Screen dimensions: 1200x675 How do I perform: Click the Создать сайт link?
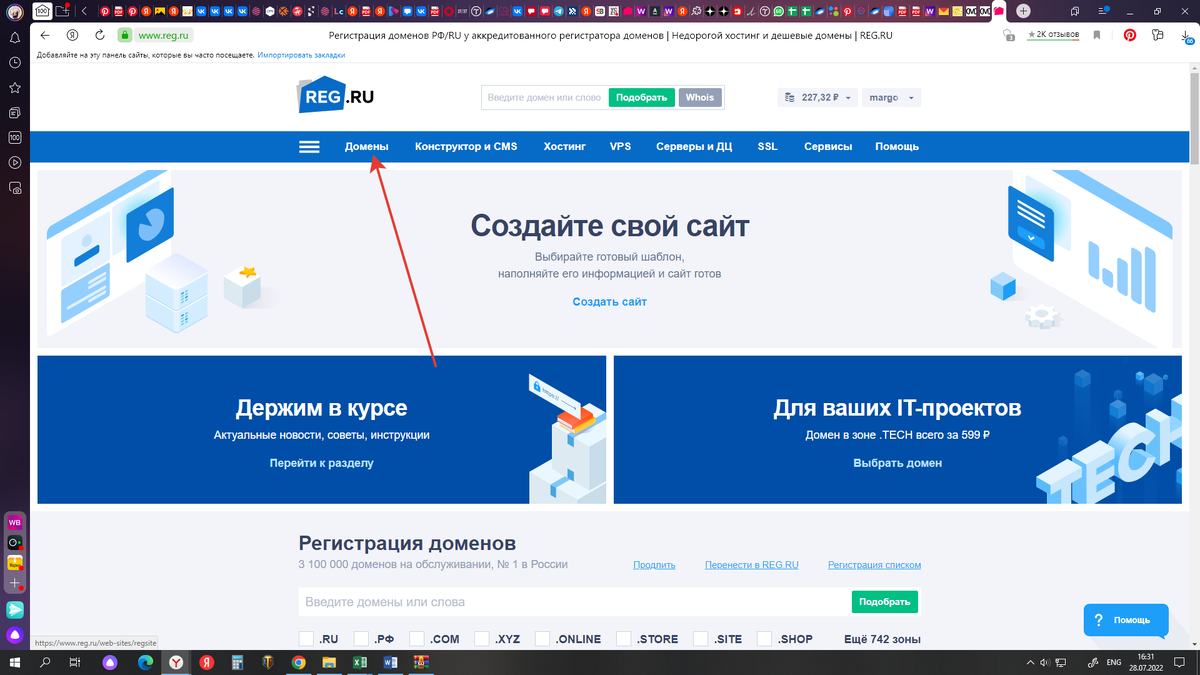click(x=610, y=301)
